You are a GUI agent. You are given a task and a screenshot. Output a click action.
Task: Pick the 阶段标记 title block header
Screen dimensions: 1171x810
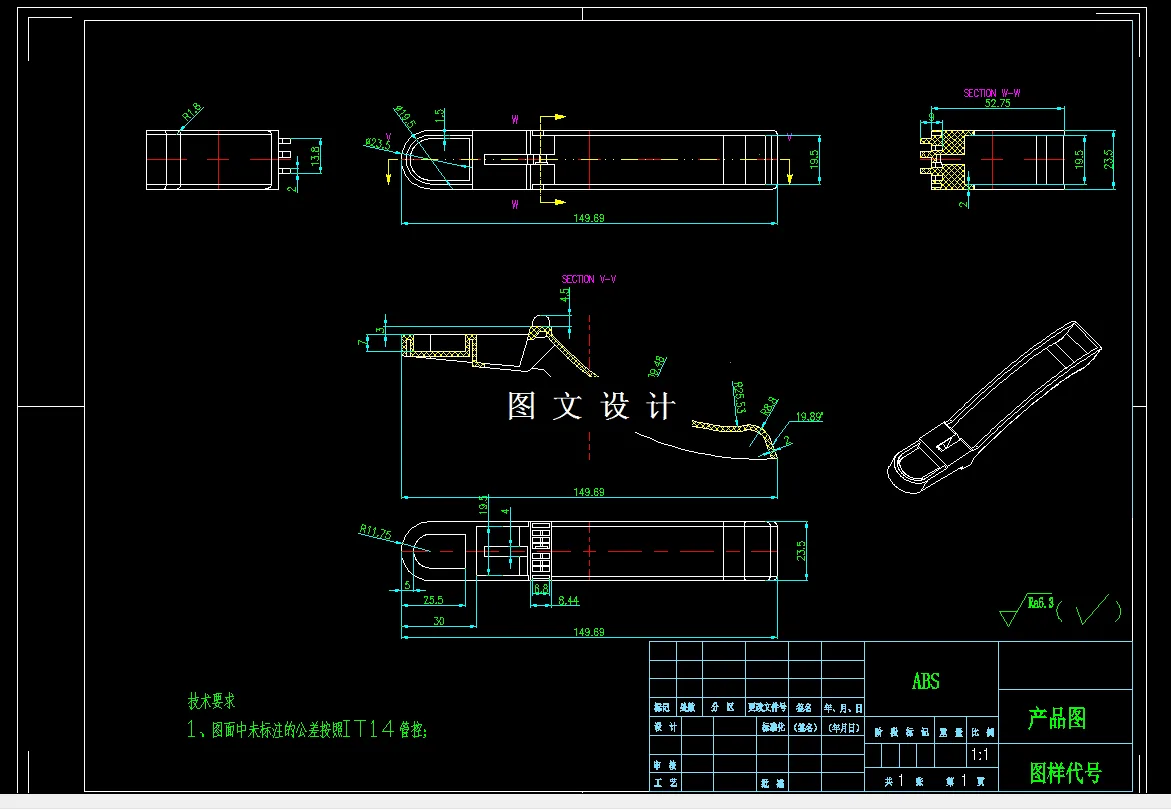tap(901, 732)
